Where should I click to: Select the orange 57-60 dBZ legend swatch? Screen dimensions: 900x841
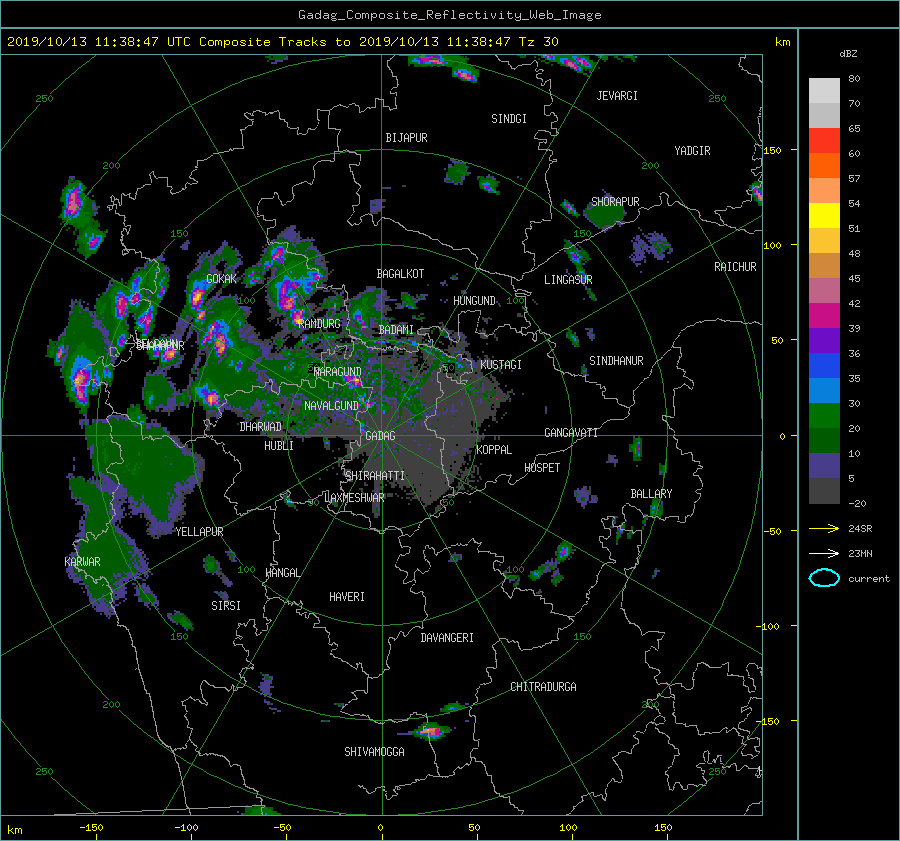click(824, 165)
